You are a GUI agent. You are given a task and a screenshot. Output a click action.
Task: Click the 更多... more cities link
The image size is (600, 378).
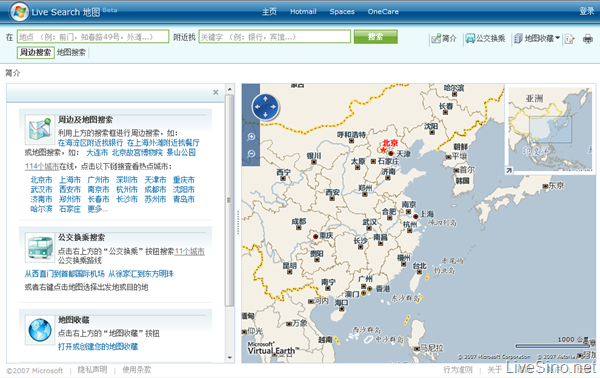coord(98,209)
